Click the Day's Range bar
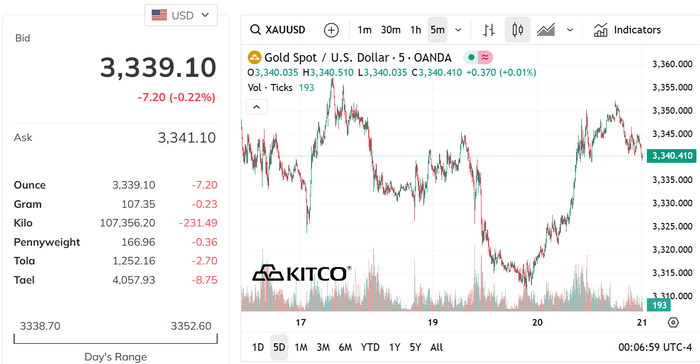 point(116,339)
